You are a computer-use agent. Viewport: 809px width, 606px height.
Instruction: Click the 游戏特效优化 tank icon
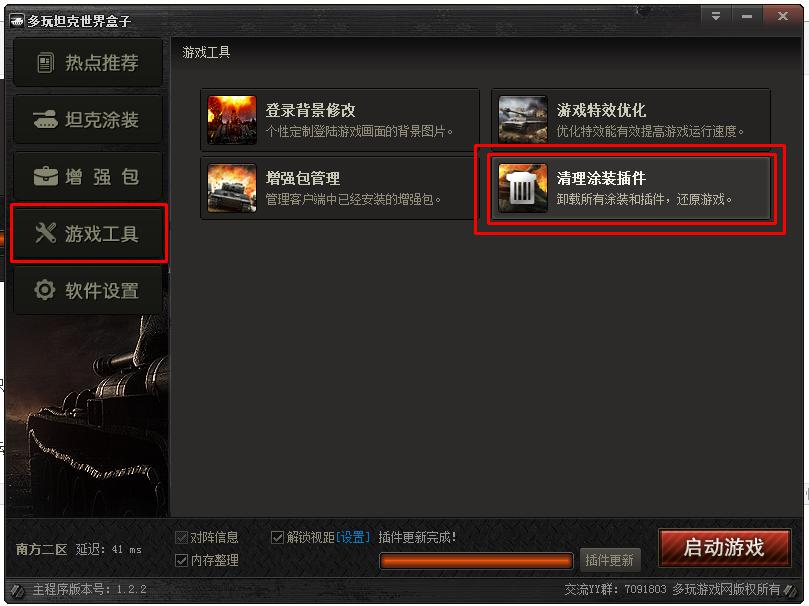523,120
